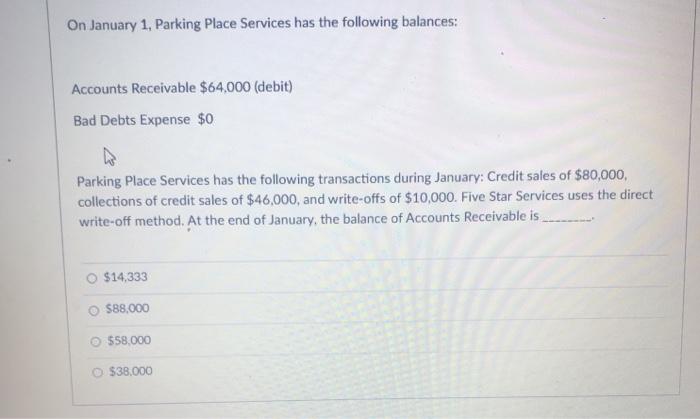Click the blank line after 'Accounts Receivable is'
The image size is (700, 419).
(x=567, y=218)
